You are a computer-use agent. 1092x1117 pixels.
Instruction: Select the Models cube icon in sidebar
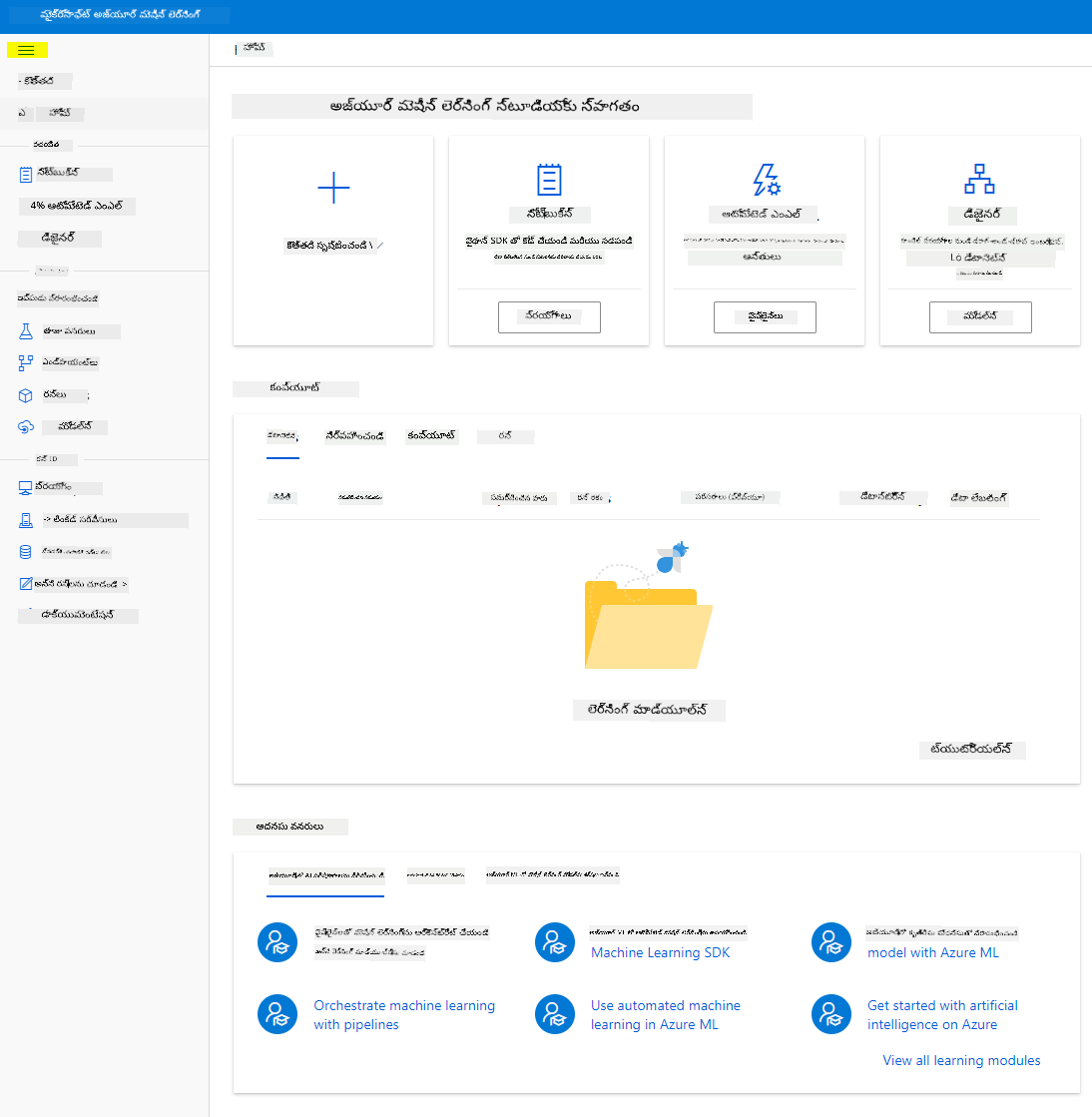tap(26, 395)
